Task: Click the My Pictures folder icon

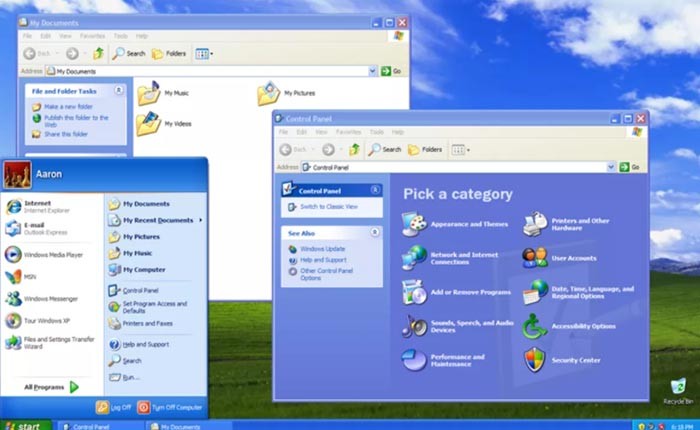Action: [268, 93]
